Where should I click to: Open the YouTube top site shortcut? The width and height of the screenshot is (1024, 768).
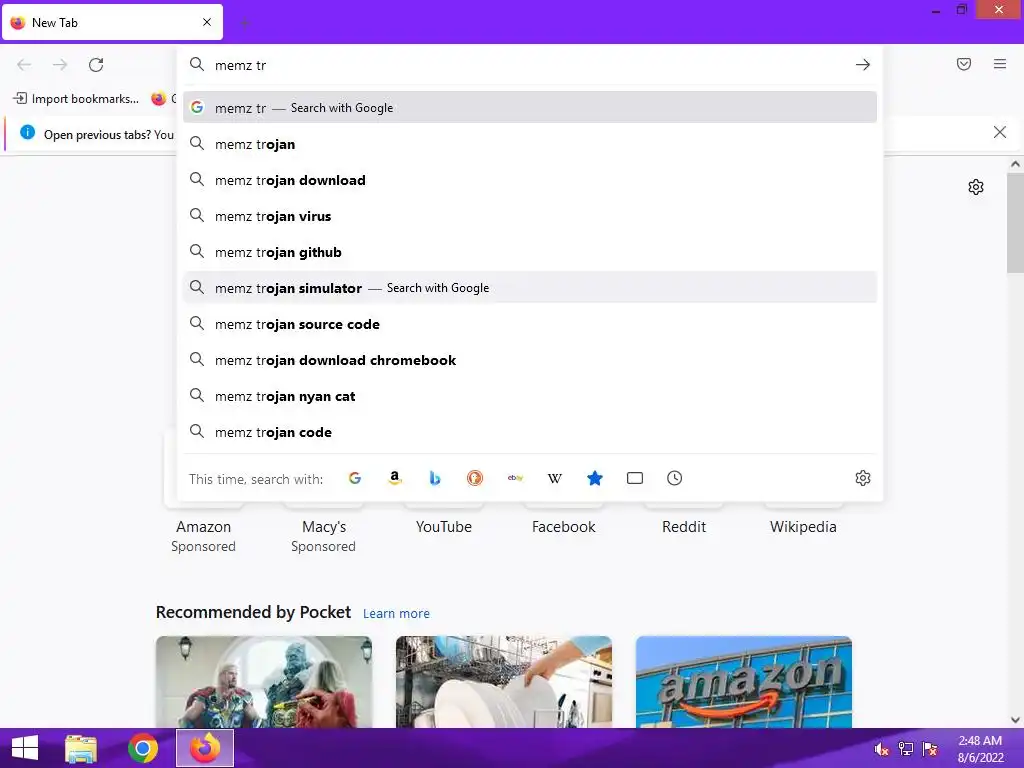pos(443,526)
